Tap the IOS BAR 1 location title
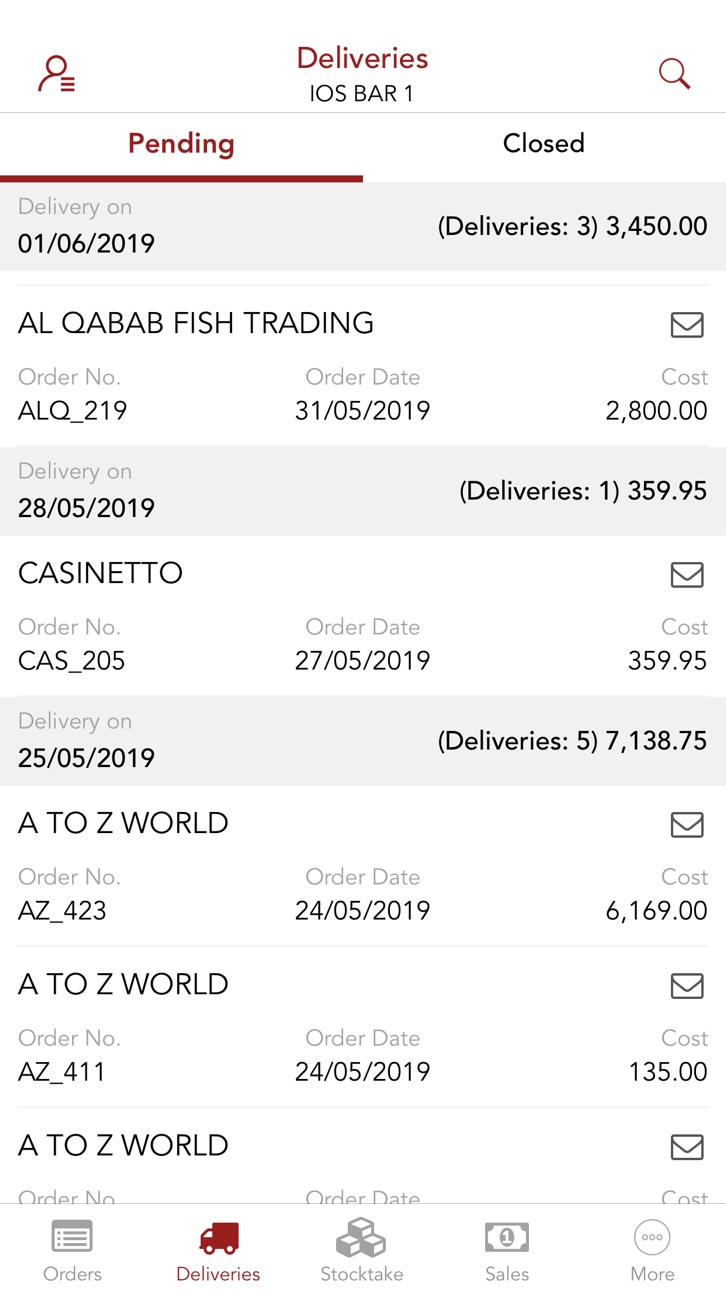 [x=362, y=94]
